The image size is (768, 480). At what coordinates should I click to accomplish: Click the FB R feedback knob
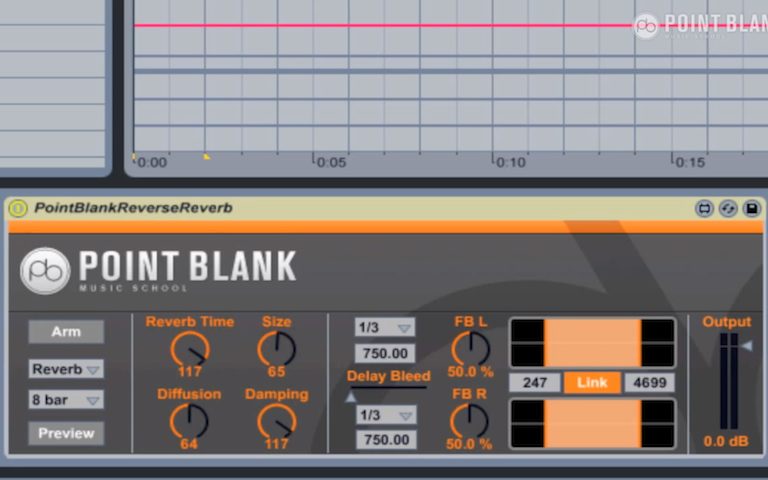469,421
